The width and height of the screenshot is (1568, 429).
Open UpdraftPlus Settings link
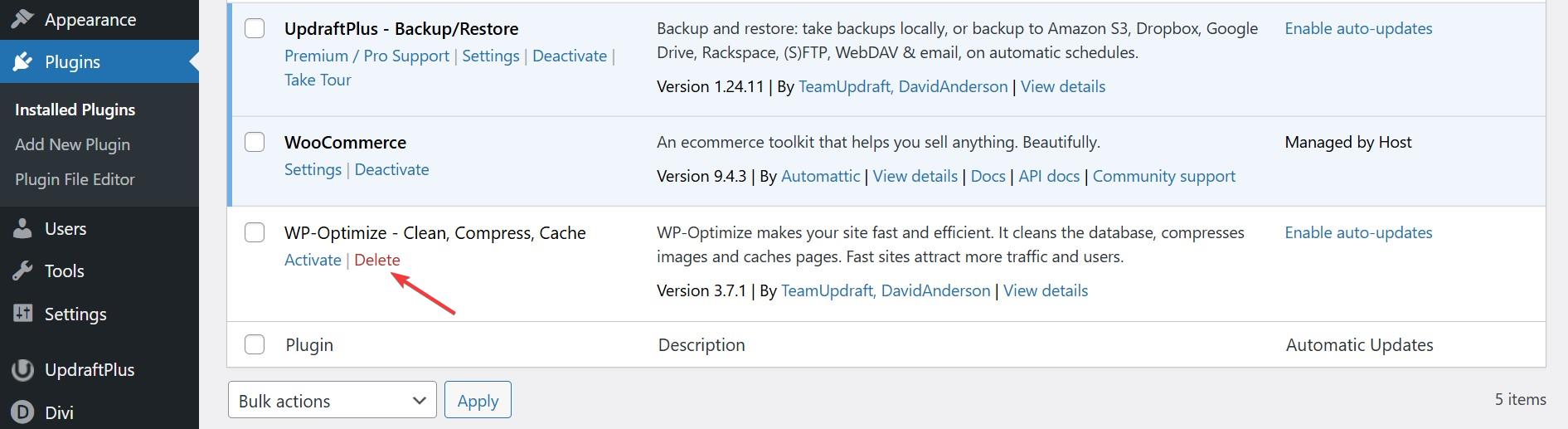491,56
